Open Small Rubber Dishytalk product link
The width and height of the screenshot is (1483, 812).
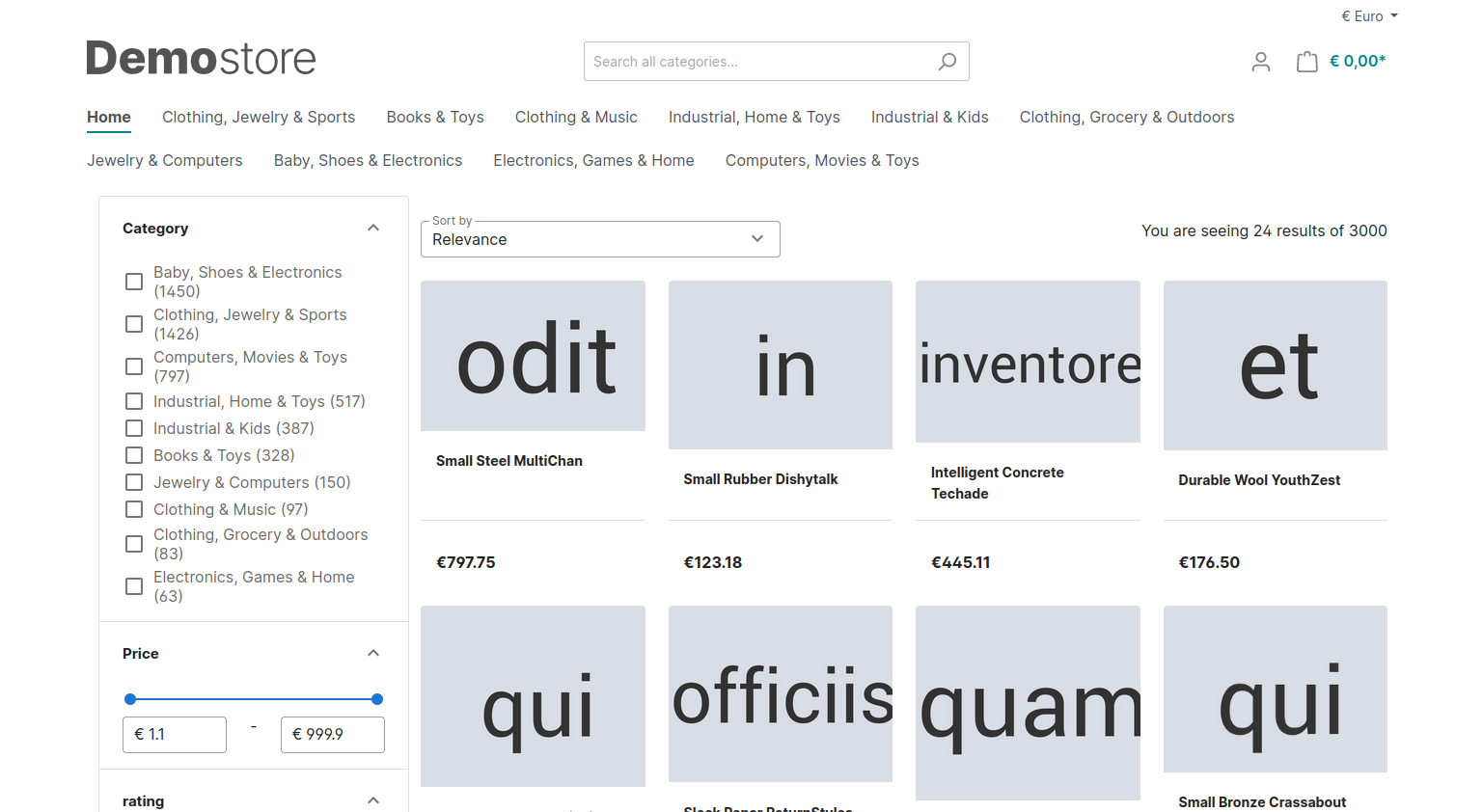760,479
